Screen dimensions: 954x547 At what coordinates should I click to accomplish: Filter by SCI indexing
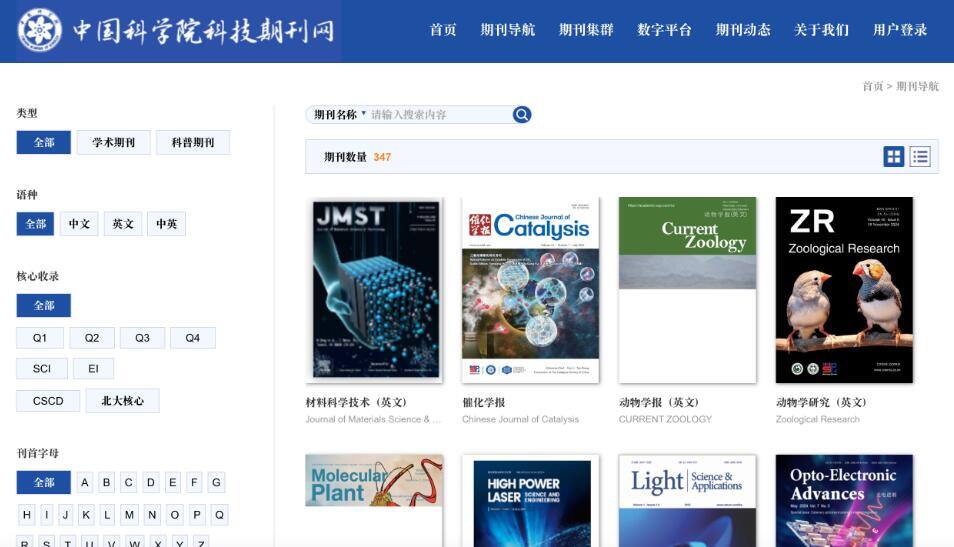tap(42, 369)
